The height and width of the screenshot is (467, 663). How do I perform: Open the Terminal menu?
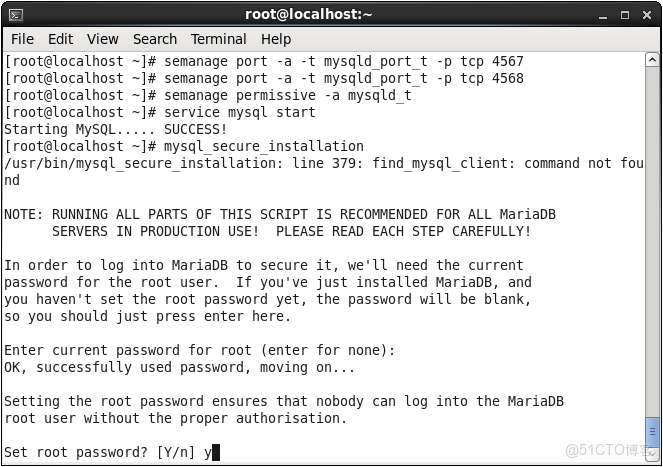pyautogui.click(x=218, y=39)
